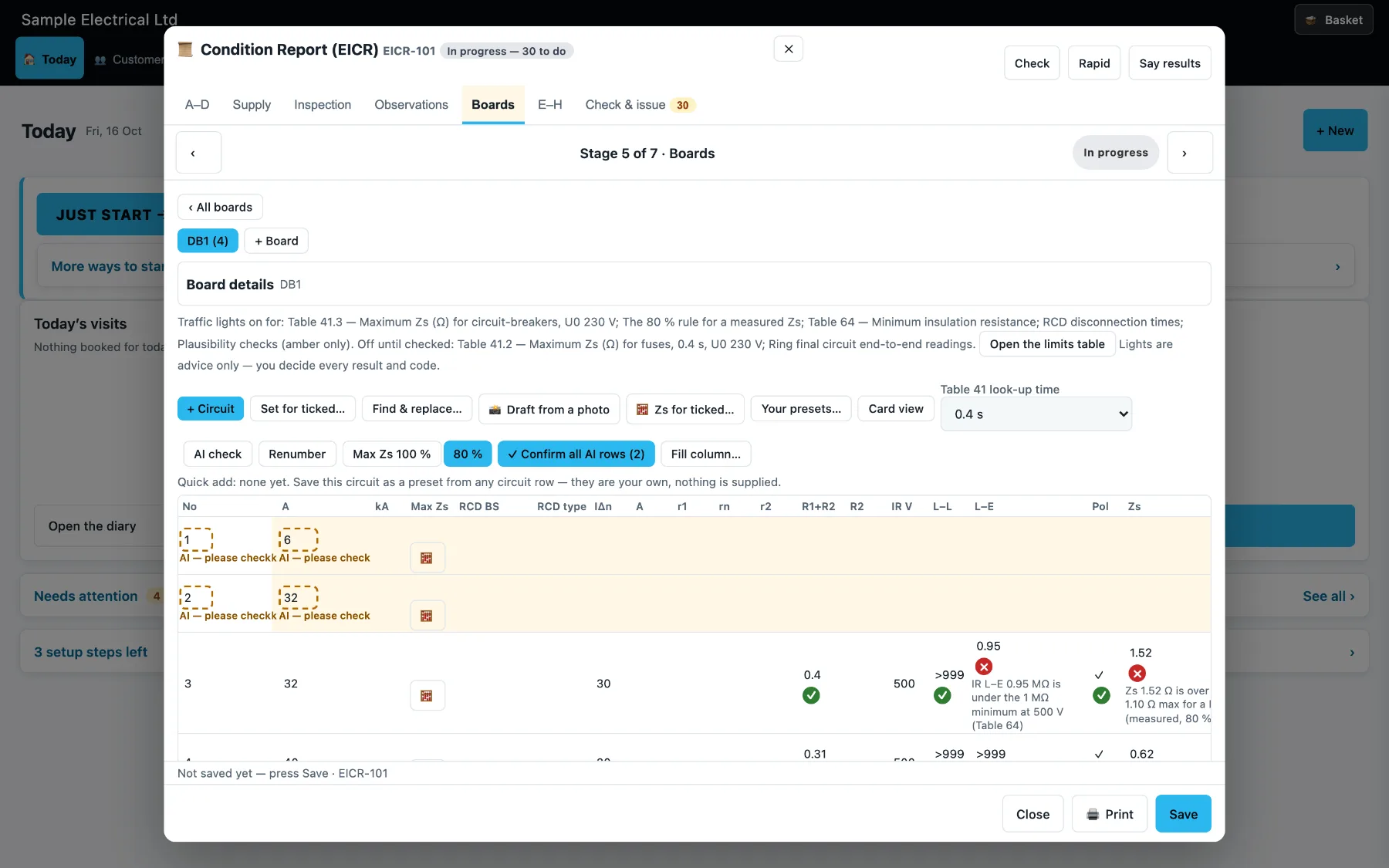Print the condition report
Image resolution: width=1389 pixels, height=868 pixels.
[x=1110, y=814]
